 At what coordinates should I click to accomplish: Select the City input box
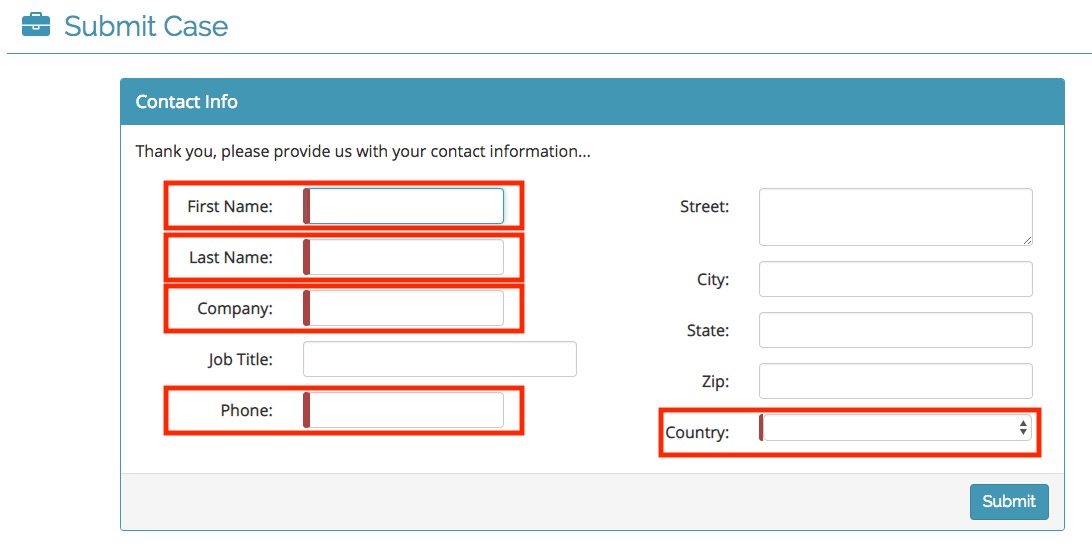[x=896, y=279]
